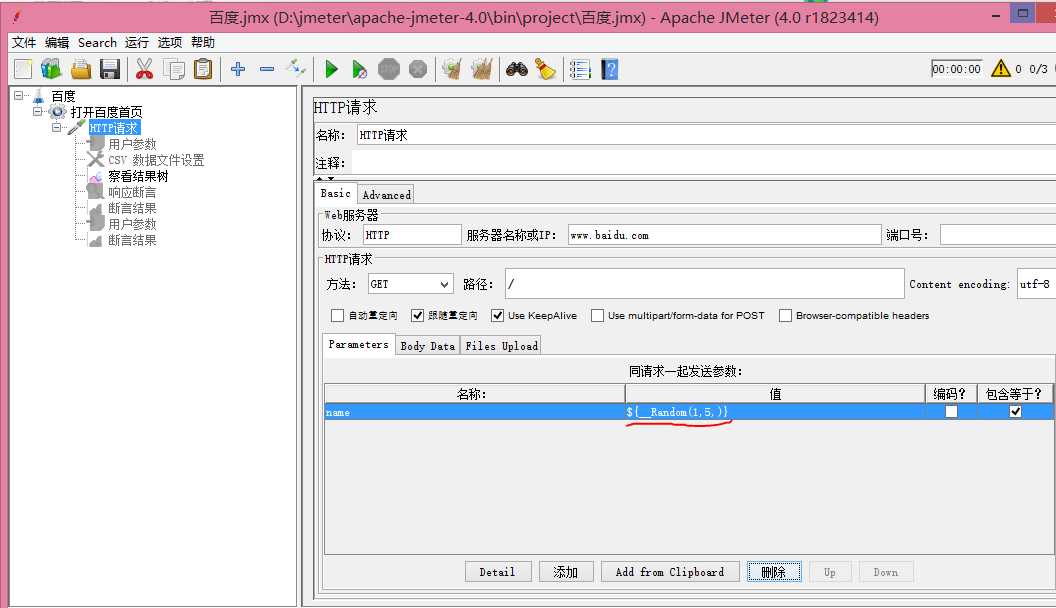
Task: Uncheck 包含等于? for the name parameter
Action: (x=1016, y=411)
